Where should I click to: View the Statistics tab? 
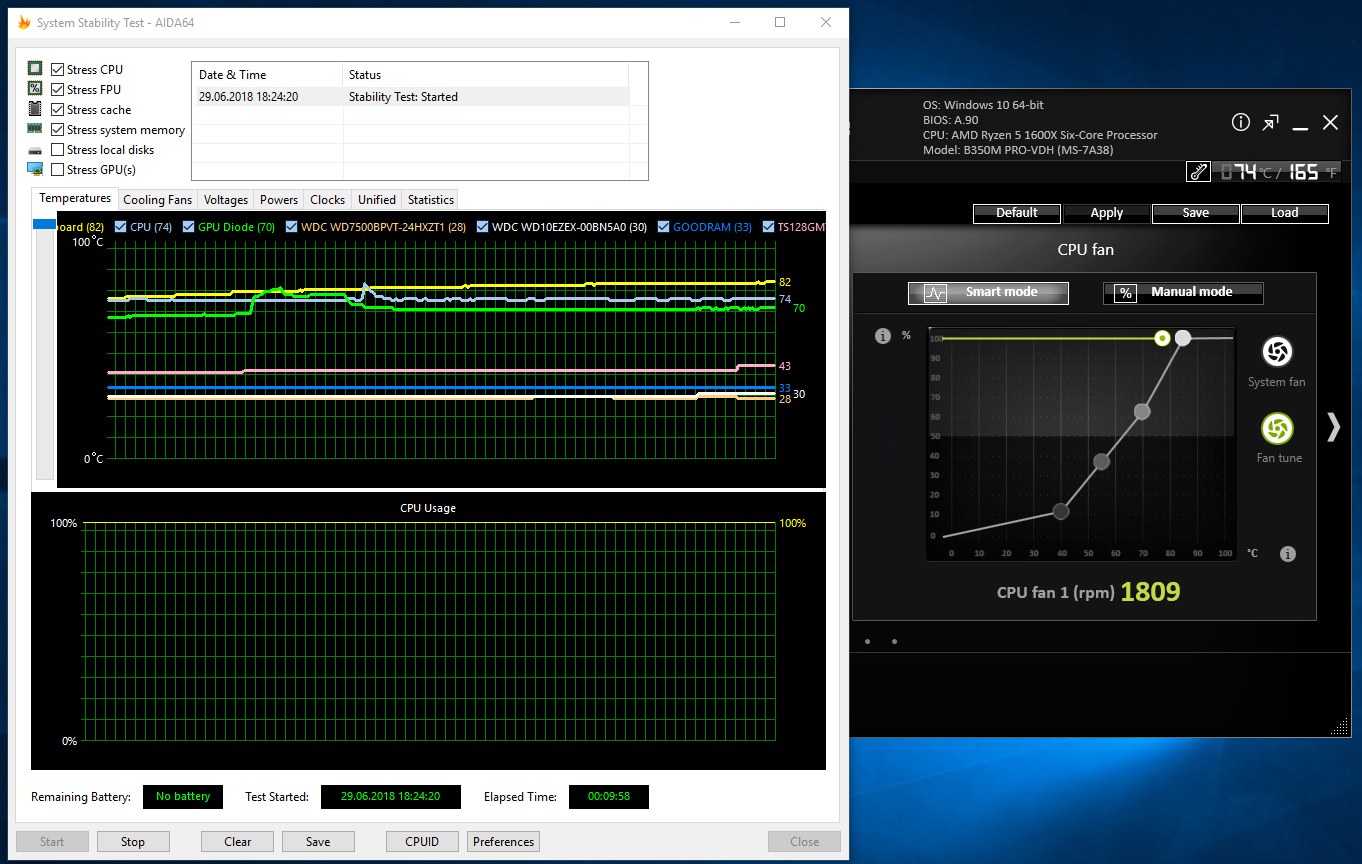[431, 200]
